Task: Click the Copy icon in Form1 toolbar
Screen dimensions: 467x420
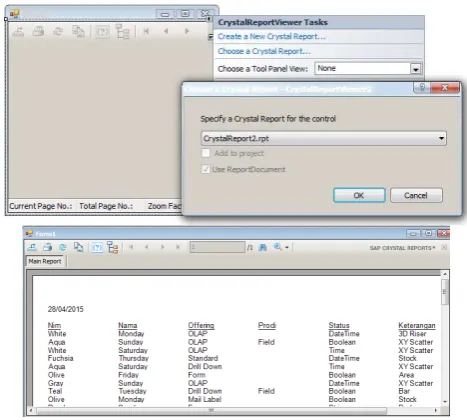Action: [x=78, y=247]
